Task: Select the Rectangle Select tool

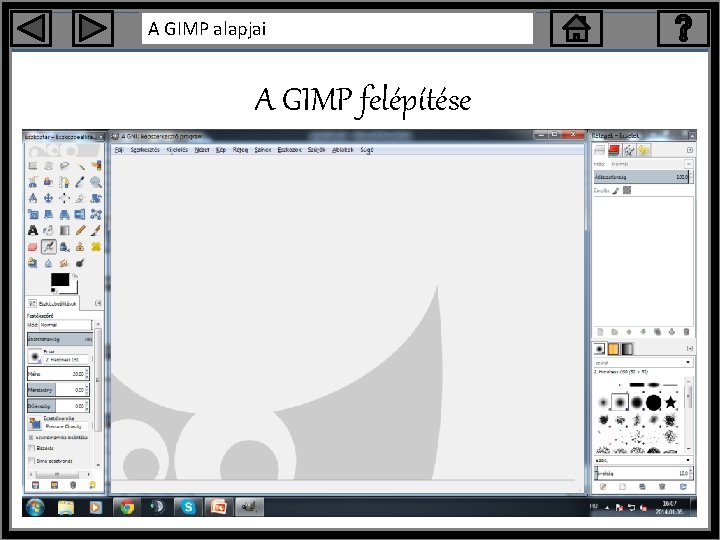Action: point(33,166)
